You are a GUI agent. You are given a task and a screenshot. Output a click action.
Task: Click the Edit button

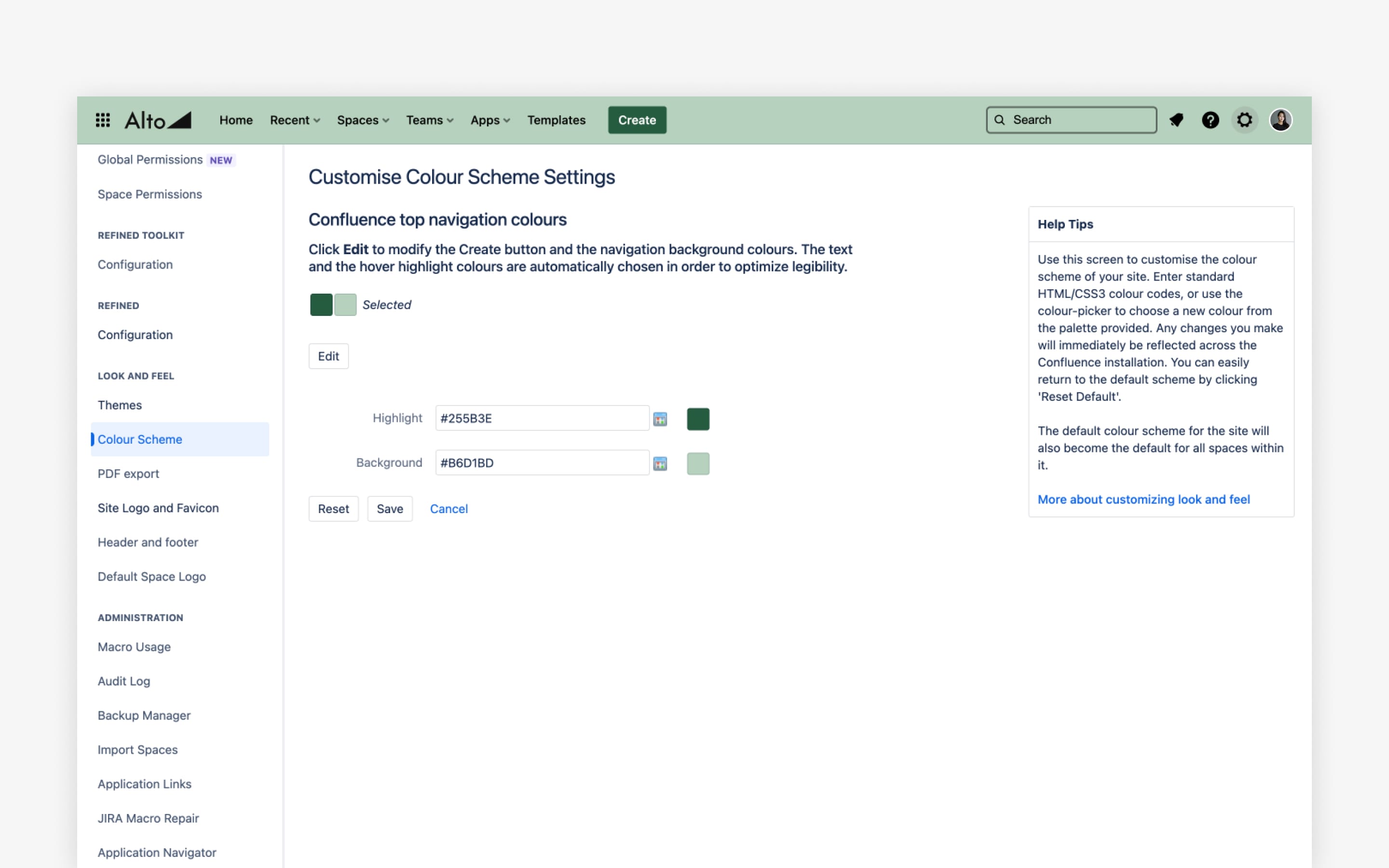click(328, 356)
